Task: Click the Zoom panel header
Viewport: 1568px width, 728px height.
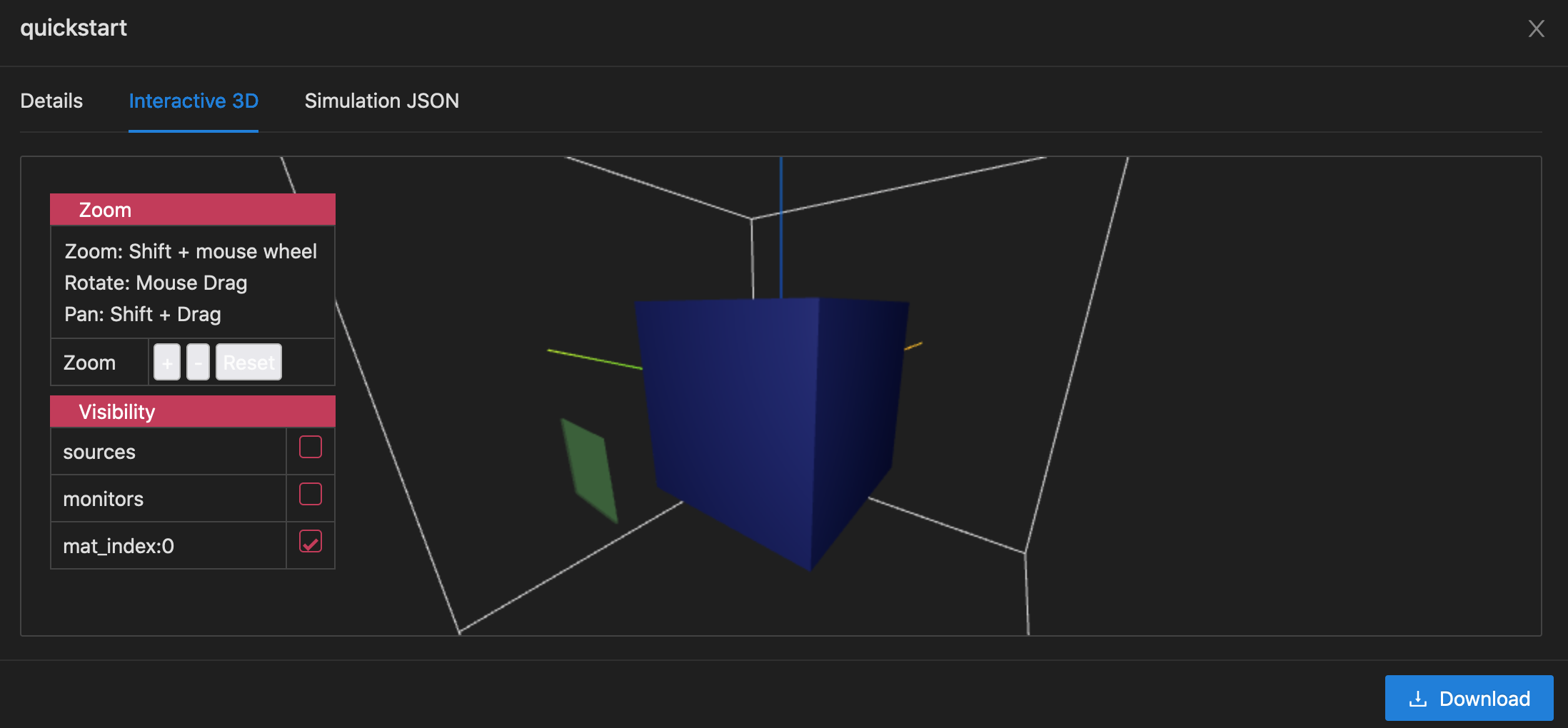Action: click(x=105, y=209)
